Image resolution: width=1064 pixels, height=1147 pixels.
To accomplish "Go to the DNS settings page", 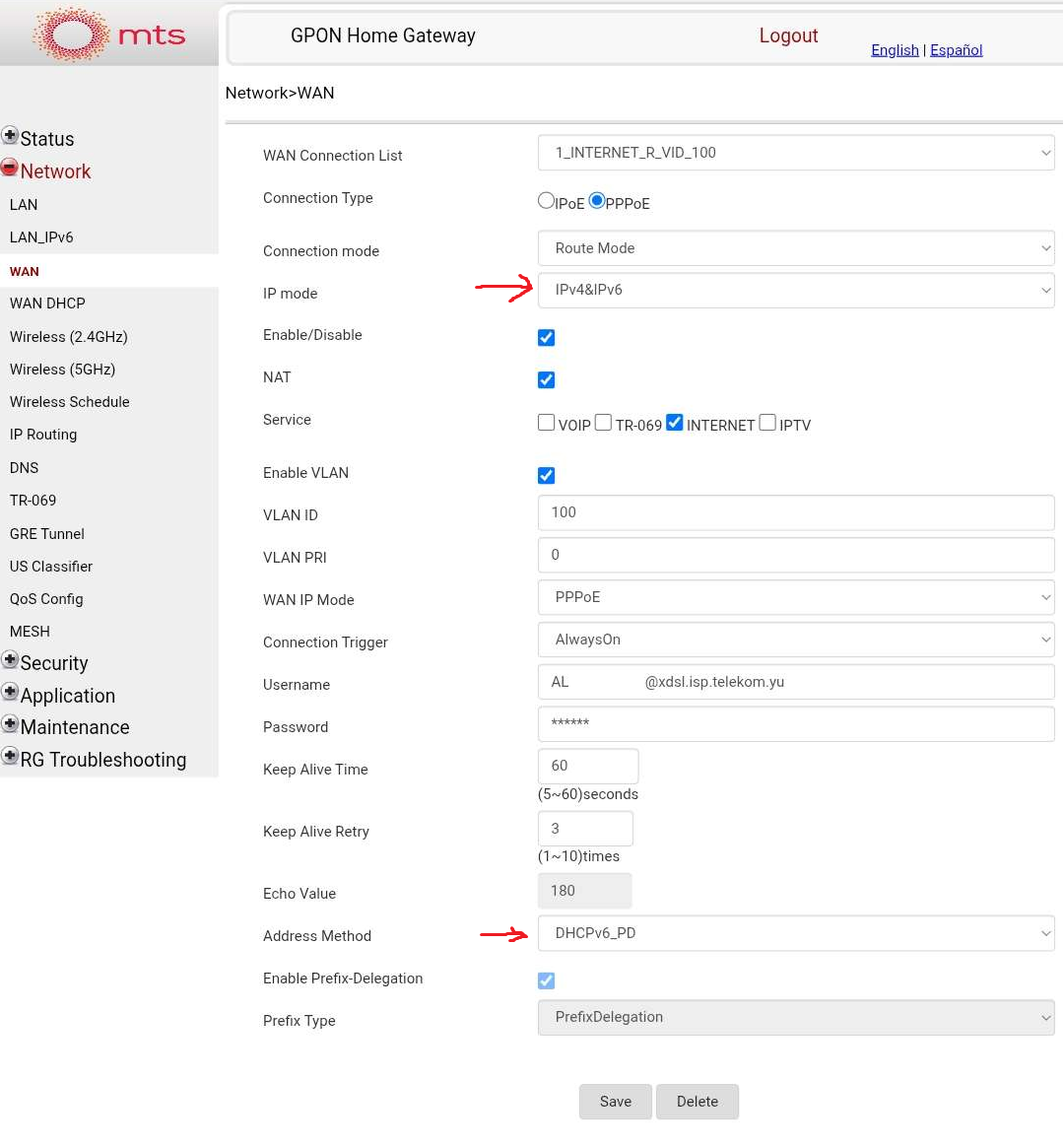I will click(25, 468).
